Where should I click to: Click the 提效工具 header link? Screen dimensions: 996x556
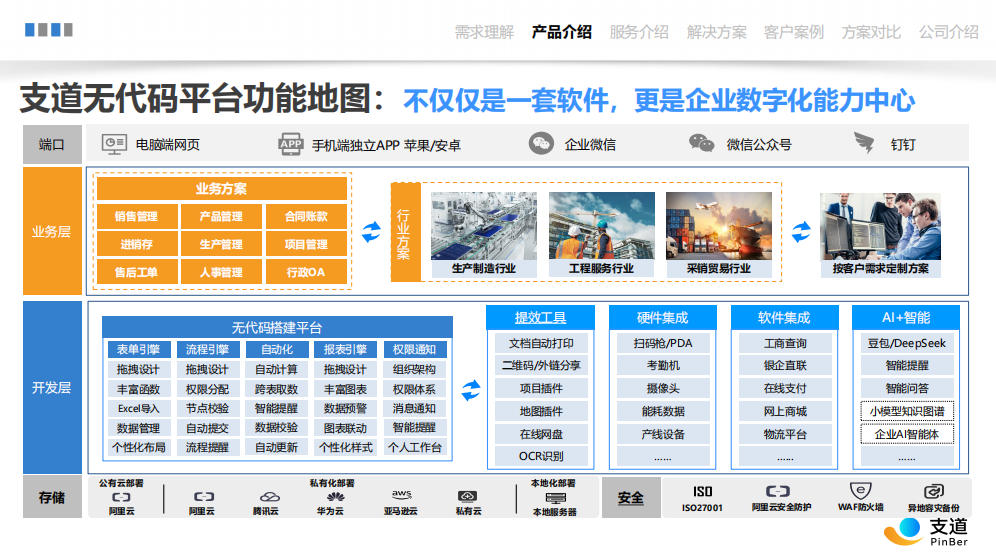(x=540, y=318)
